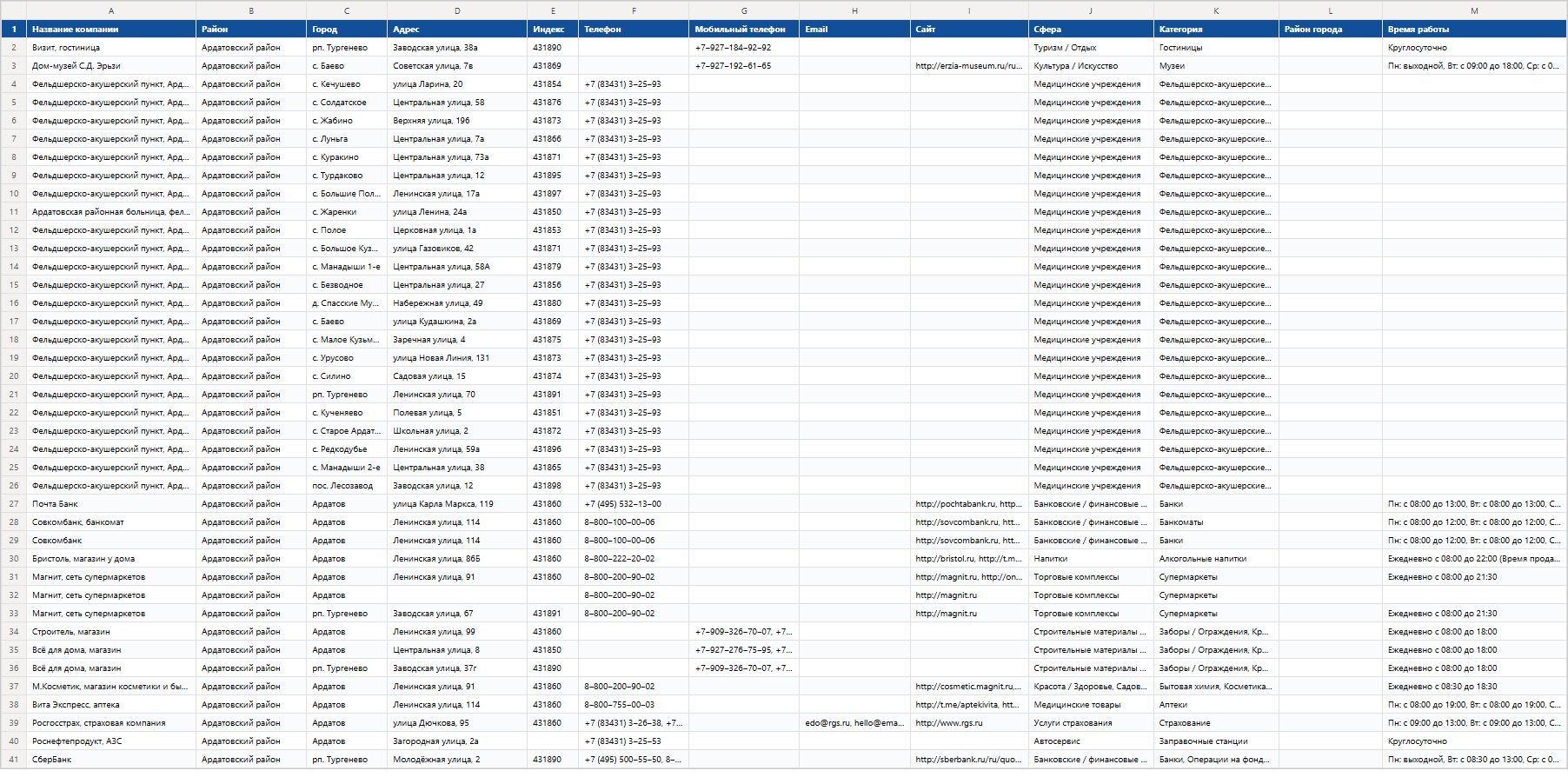Click phone cell '8-800-222-20-02'
This screenshot has height=784, width=1568.
(634, 559)
